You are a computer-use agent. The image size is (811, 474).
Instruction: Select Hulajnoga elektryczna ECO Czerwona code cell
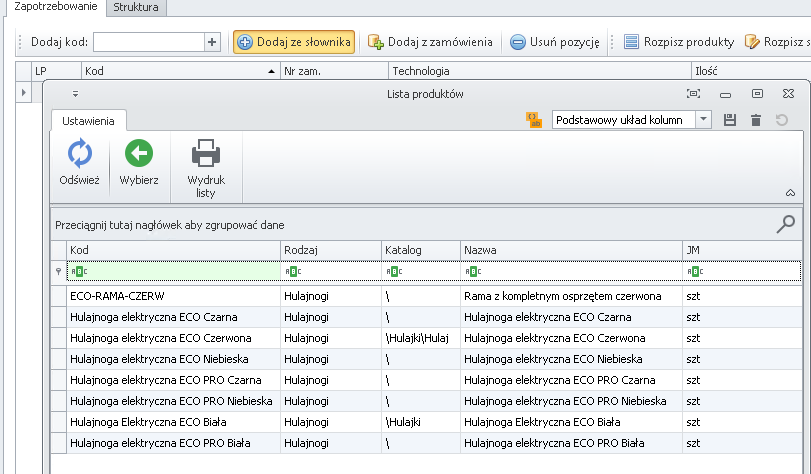pyautogui.click(x=174, y=338)
